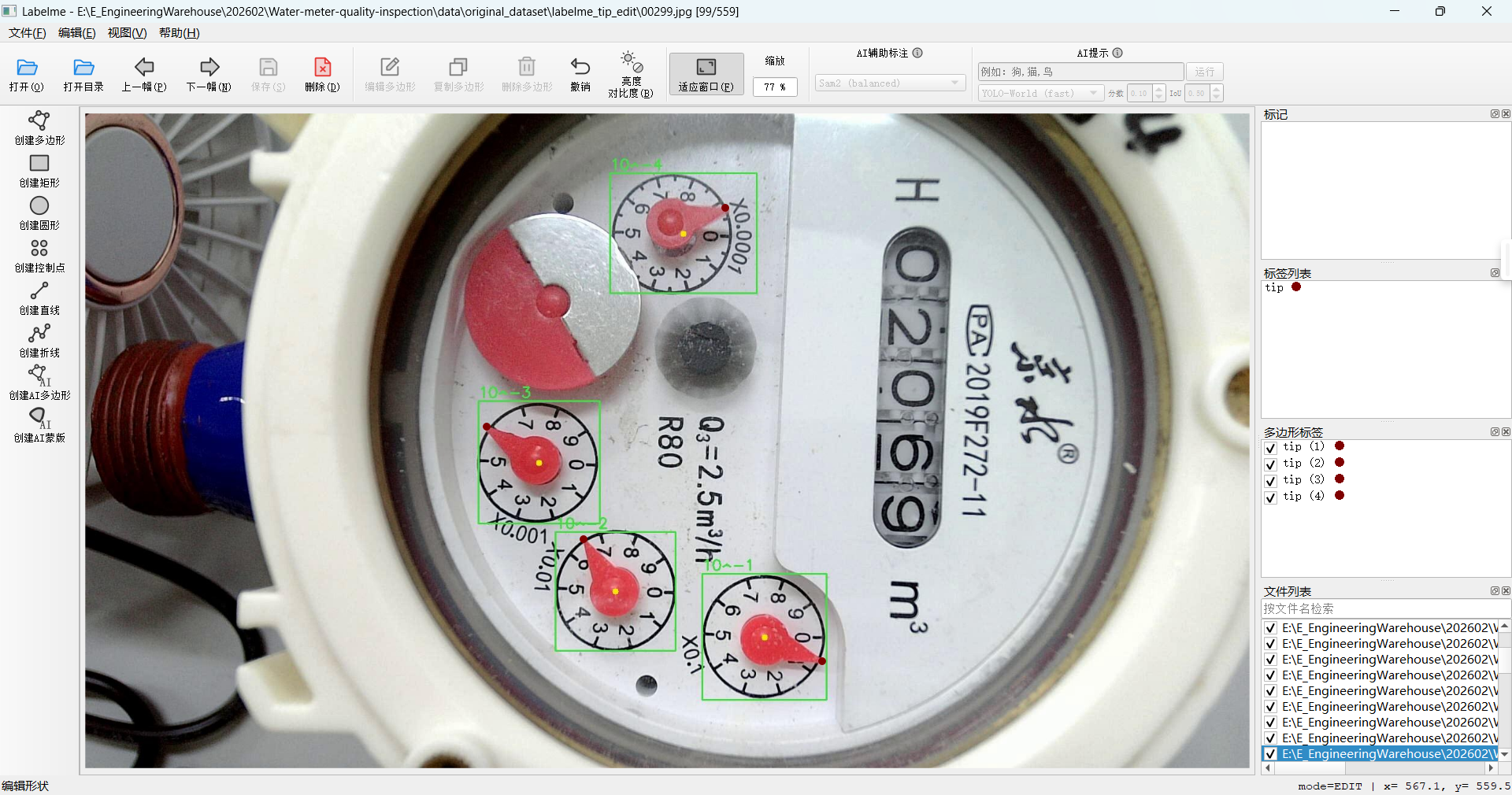Float the 文件列表 (File list) panel
The height and width of the screenshot is (795, 1512).
(x=1495, y=591)
